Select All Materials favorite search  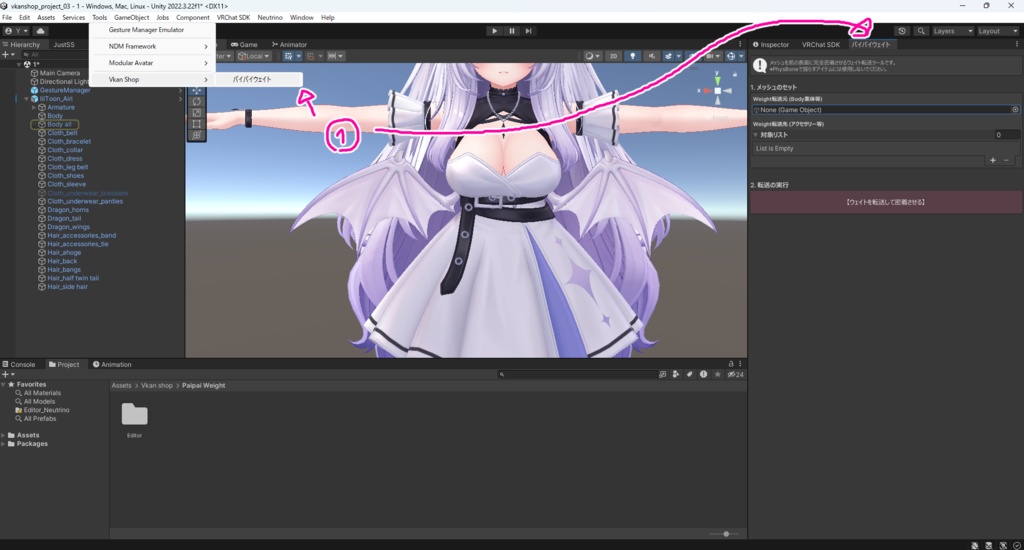coord(42,393)
